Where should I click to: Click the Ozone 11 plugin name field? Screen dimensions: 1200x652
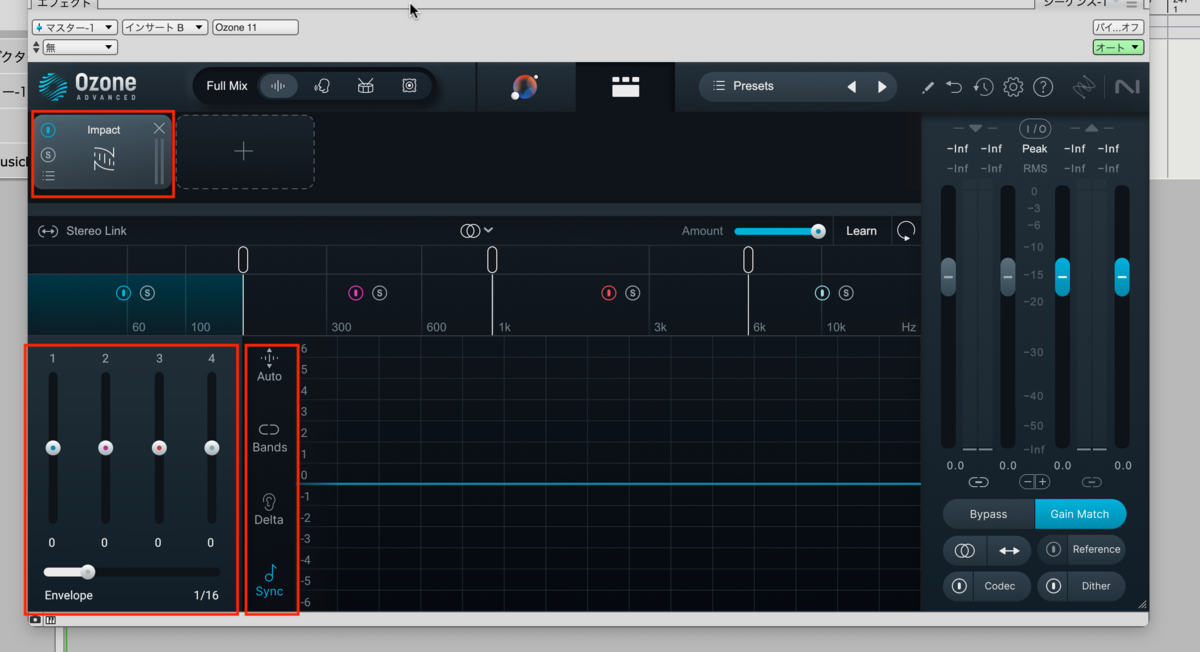point(255,27)
